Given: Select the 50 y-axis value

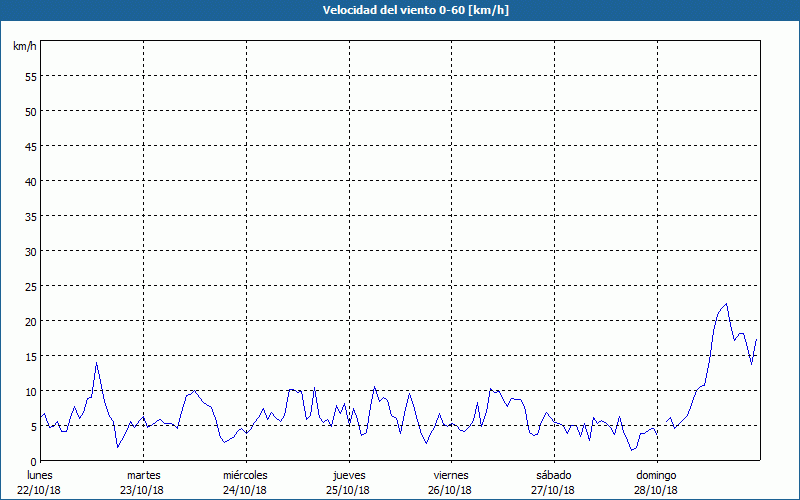Looking at the screenshot, I should point(31,112).
